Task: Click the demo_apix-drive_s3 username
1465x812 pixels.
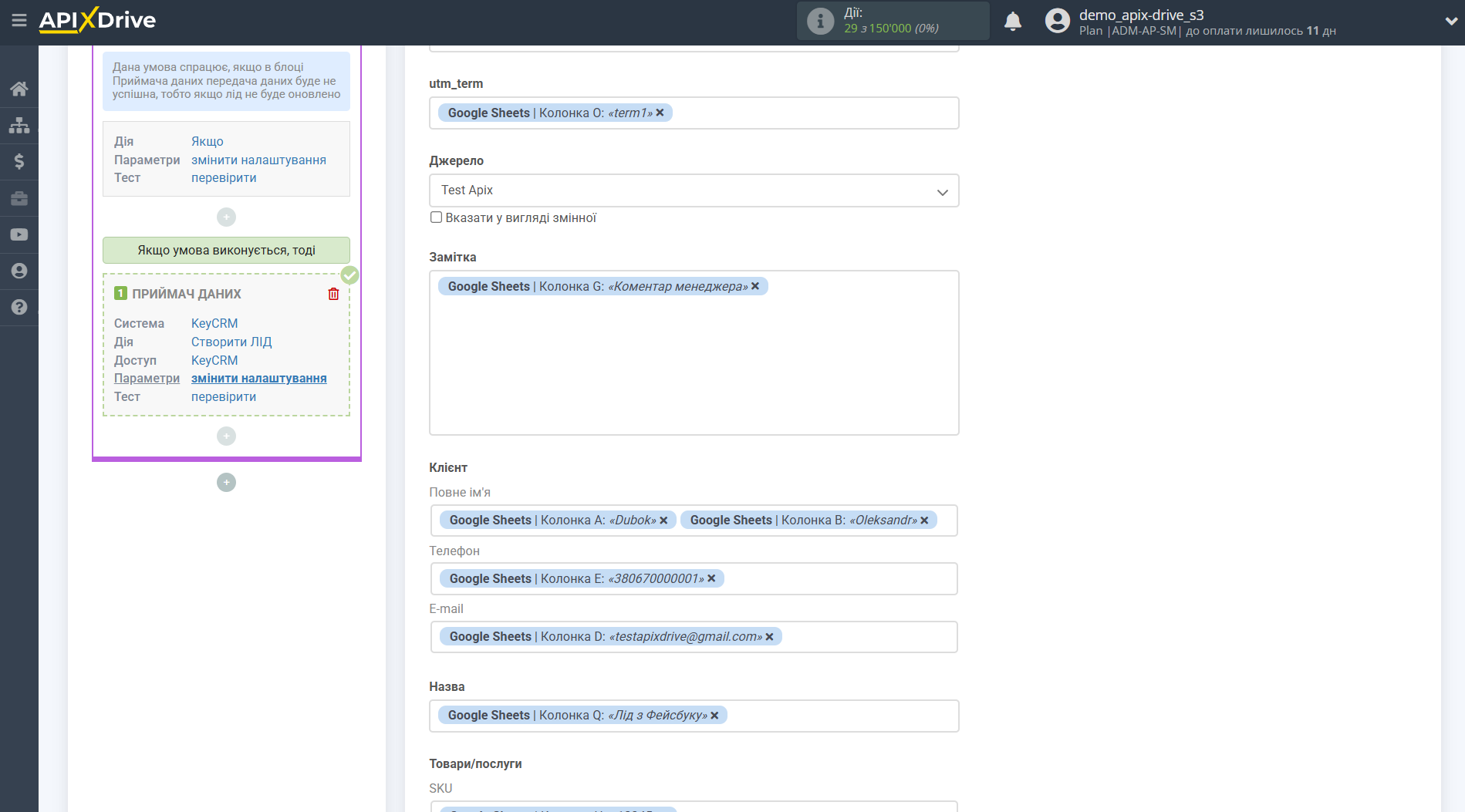Action: [1141, 15]
